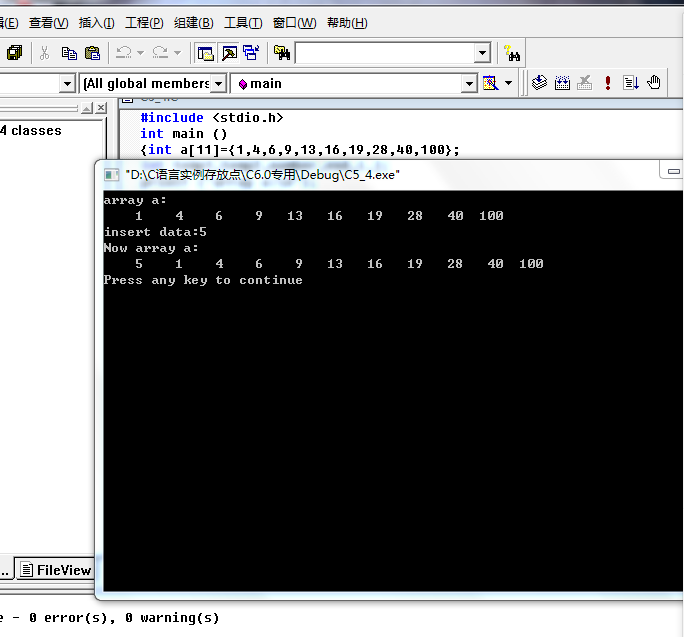Switch to the FileView tab
The image size is (684, 637).
click(56, 570)
